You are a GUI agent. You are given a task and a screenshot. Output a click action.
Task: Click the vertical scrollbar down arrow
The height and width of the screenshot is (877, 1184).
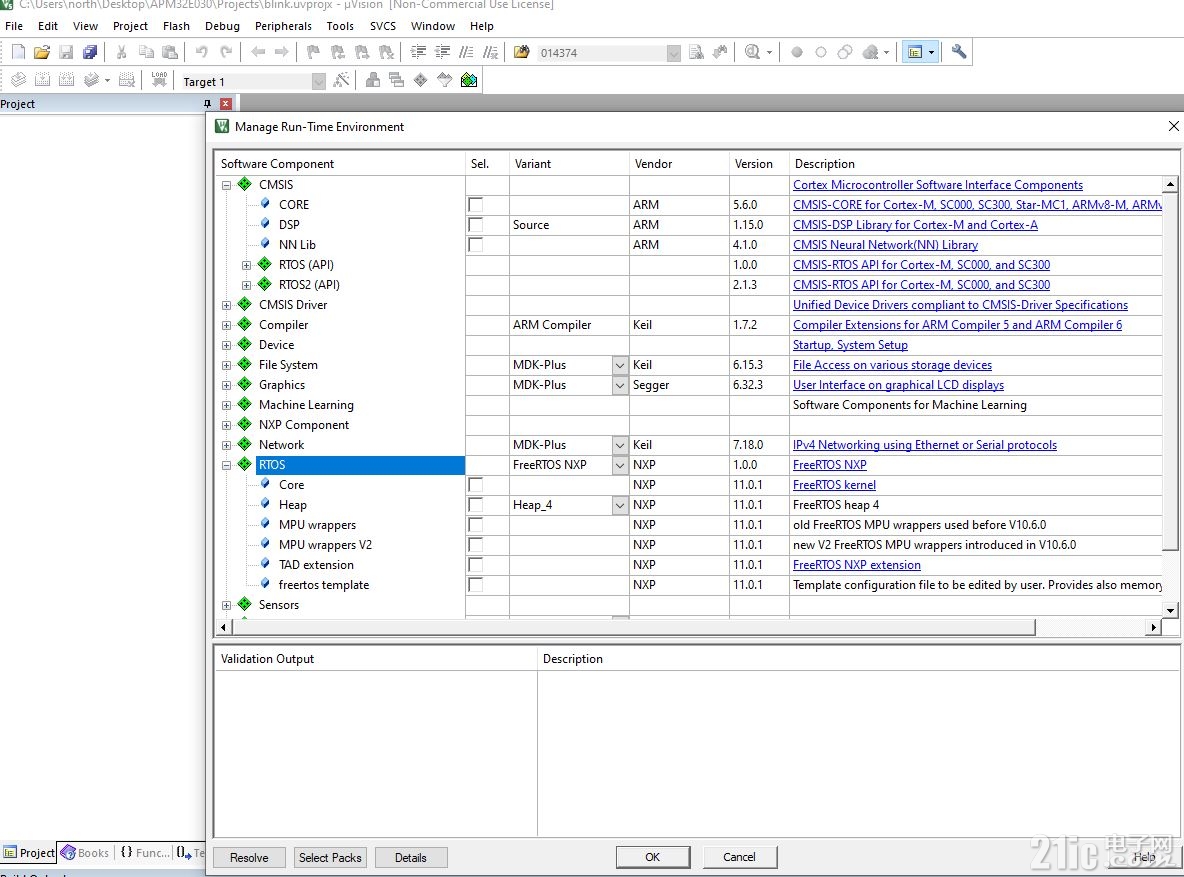(x=1170, y=610)
